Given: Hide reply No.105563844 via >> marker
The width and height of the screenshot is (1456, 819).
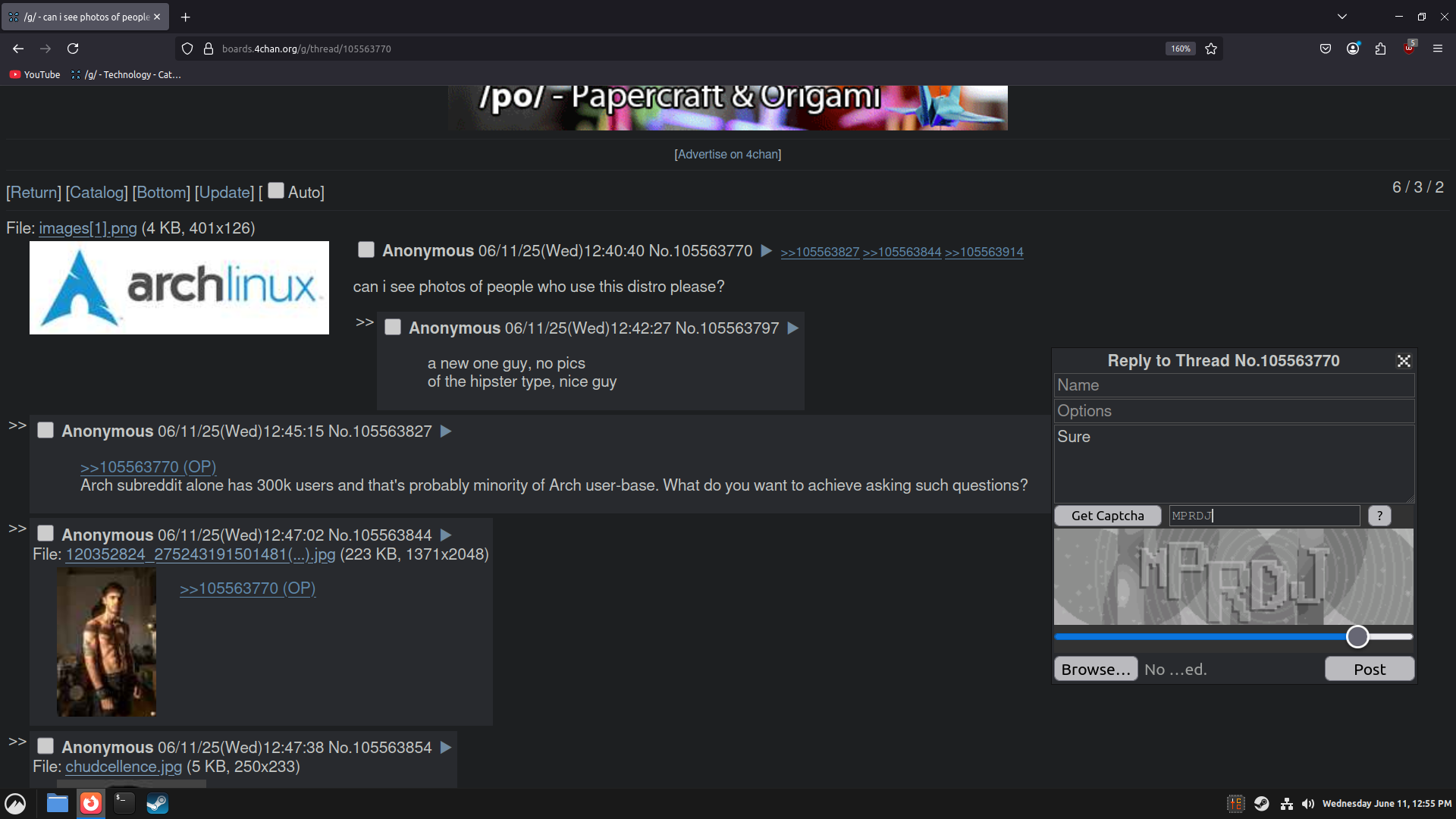Looking at the screenshot, I should tap(17, 529).
